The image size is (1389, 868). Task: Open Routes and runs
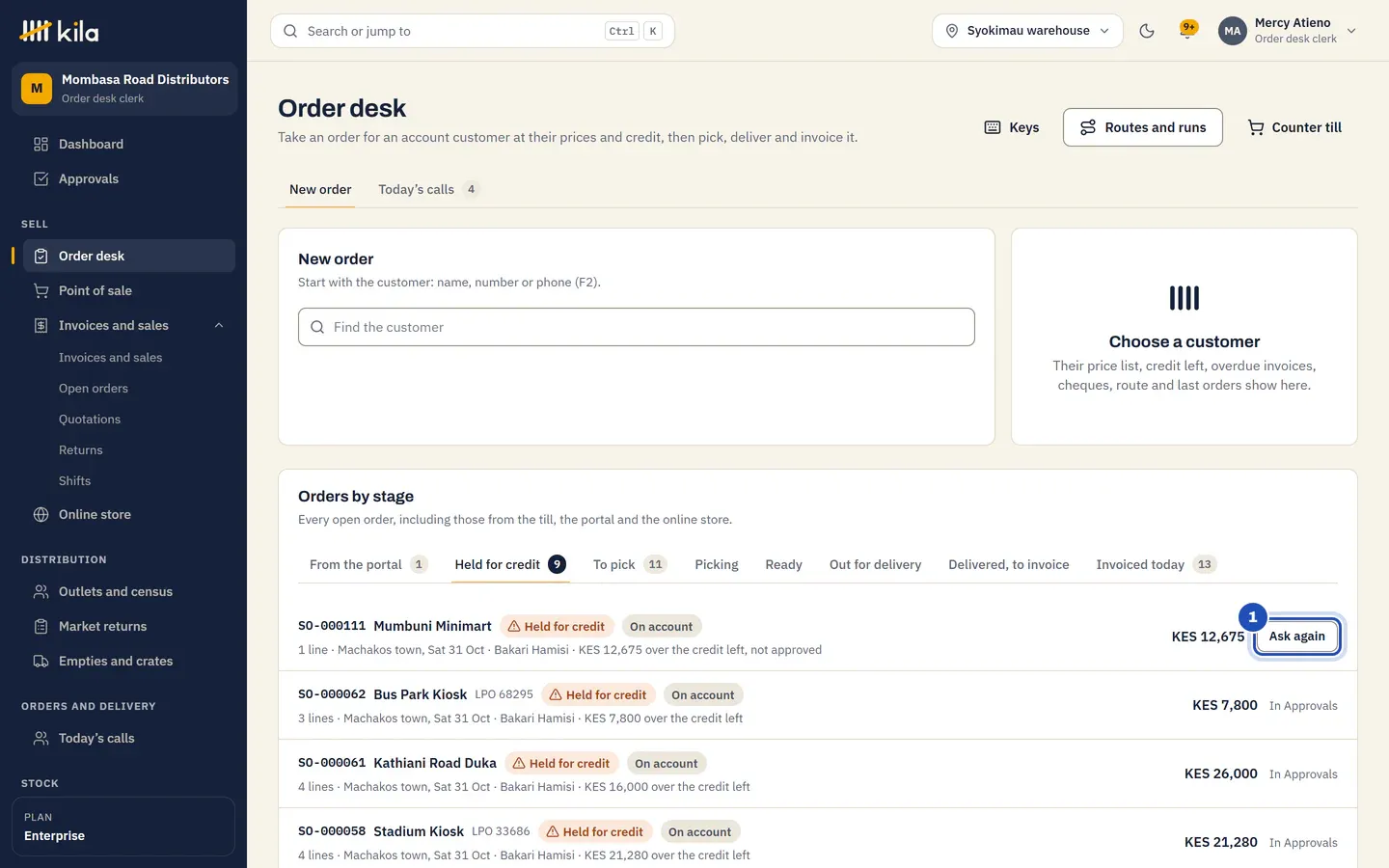[1143, 127]
